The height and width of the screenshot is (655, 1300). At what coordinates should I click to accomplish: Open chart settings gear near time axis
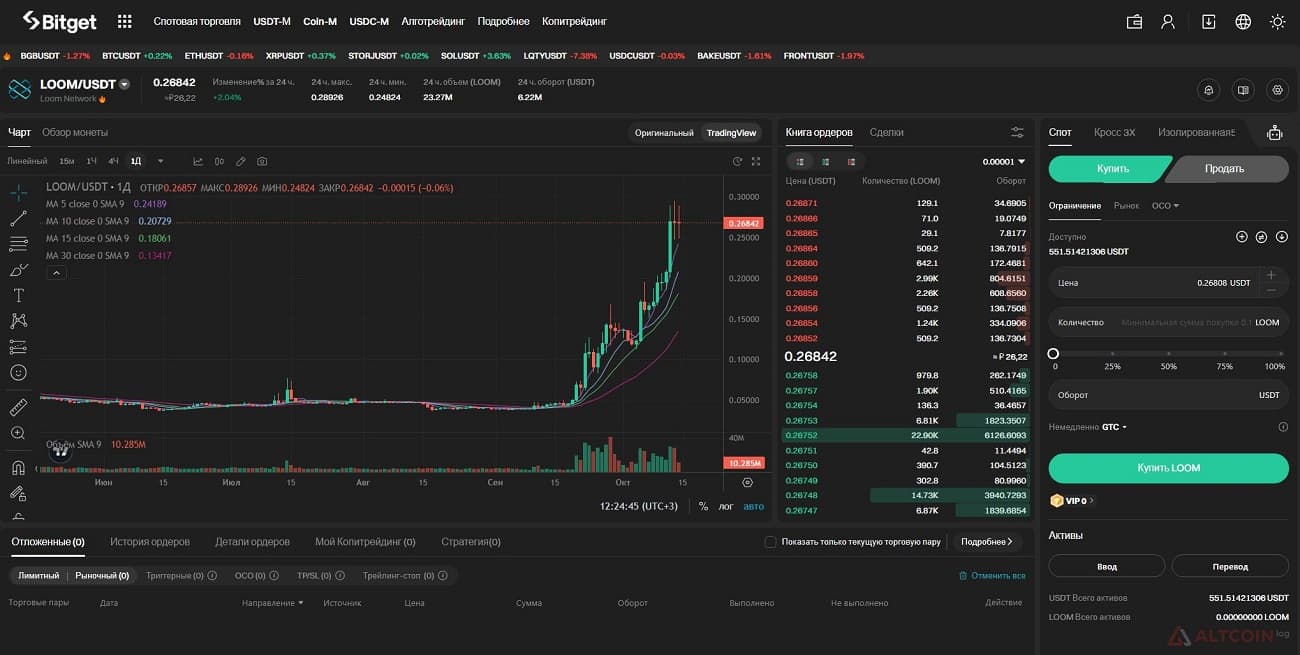click(x=747, y=482)
